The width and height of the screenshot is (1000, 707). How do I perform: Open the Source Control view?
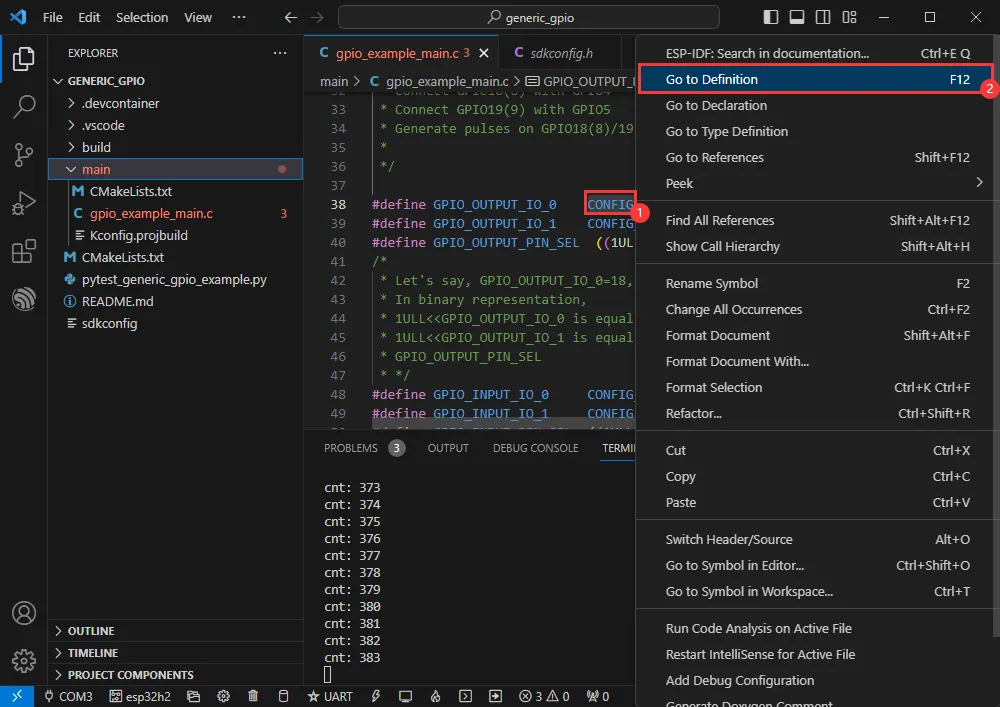(x=23, y=154)
